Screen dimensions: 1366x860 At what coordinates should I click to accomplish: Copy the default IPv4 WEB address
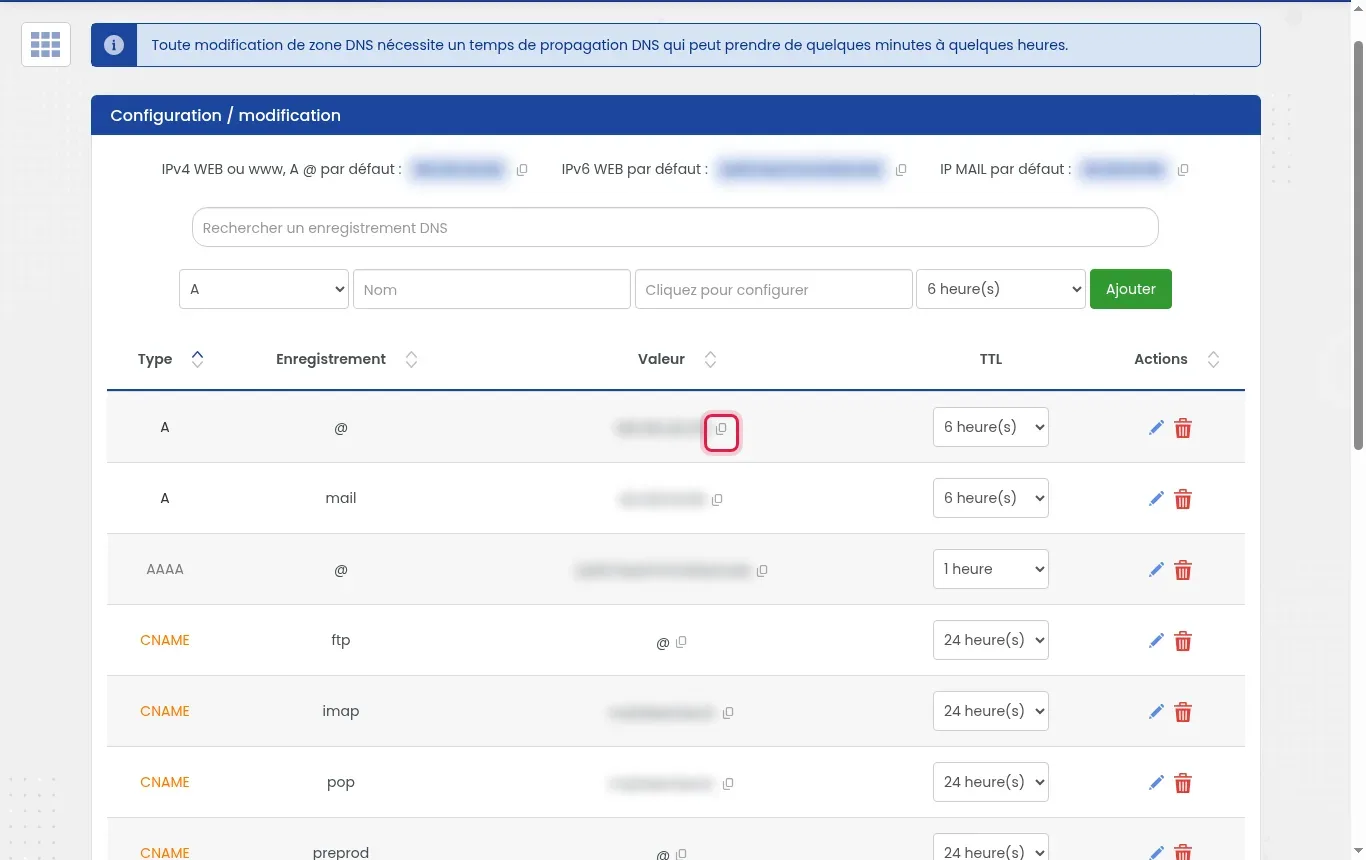[522, 170]
